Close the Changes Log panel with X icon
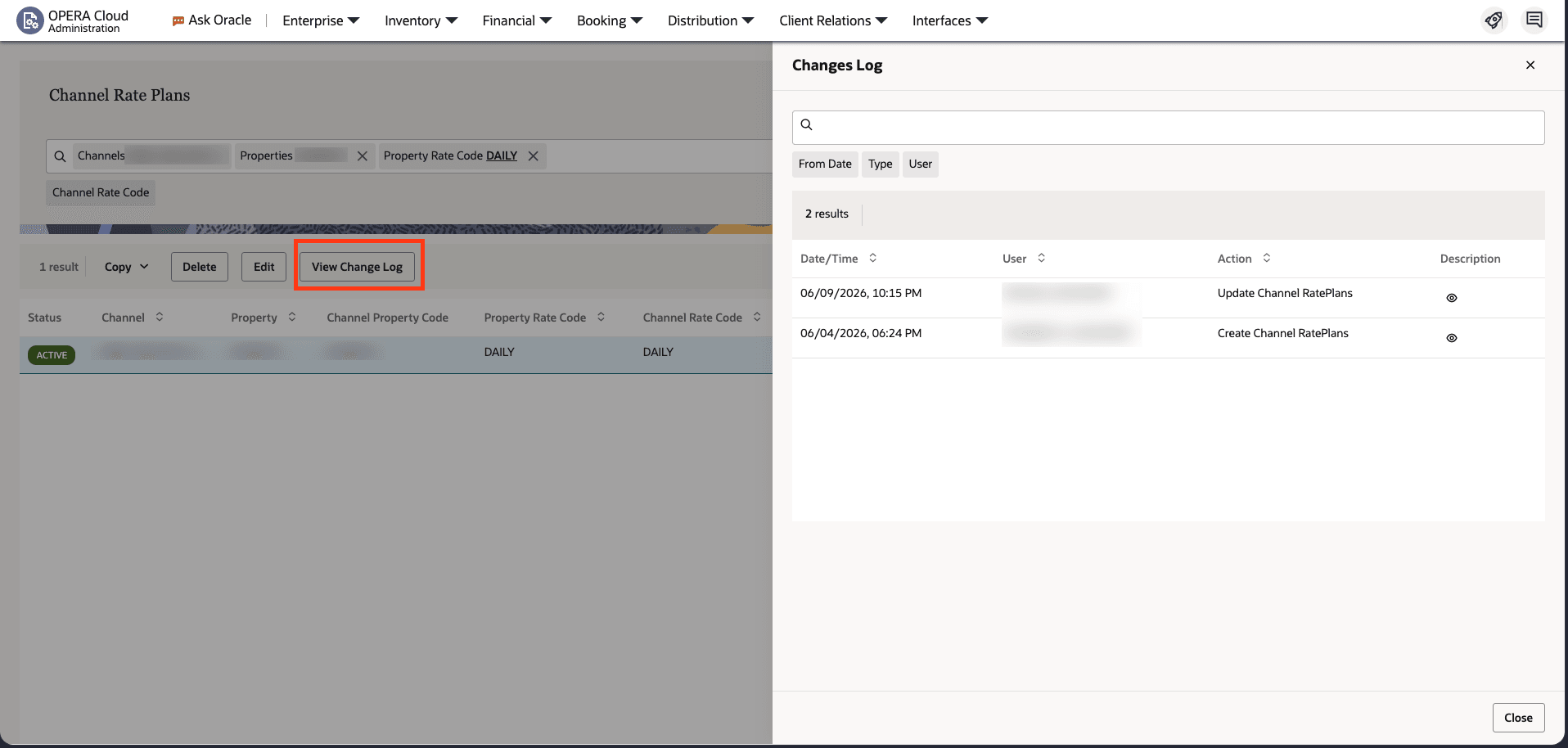 point(1530,65)
